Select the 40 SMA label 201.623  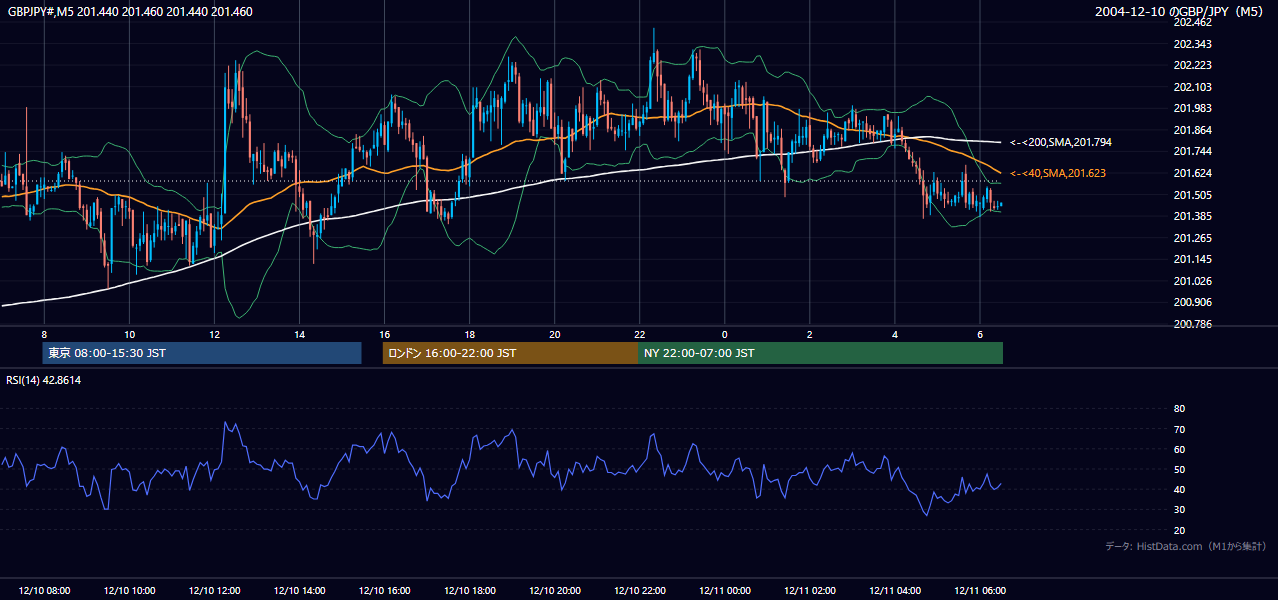pos(1058,174)
